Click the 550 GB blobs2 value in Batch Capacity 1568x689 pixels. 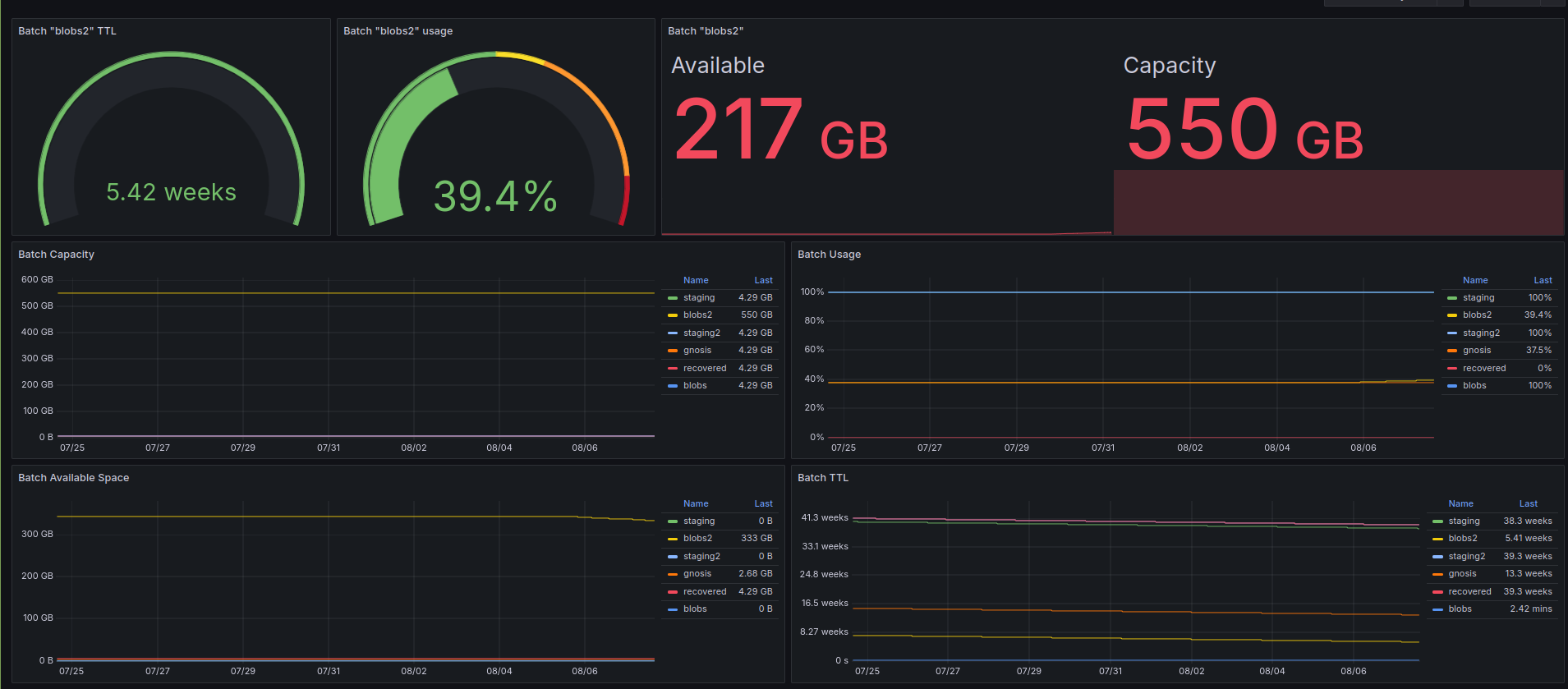tap(756, 315)
